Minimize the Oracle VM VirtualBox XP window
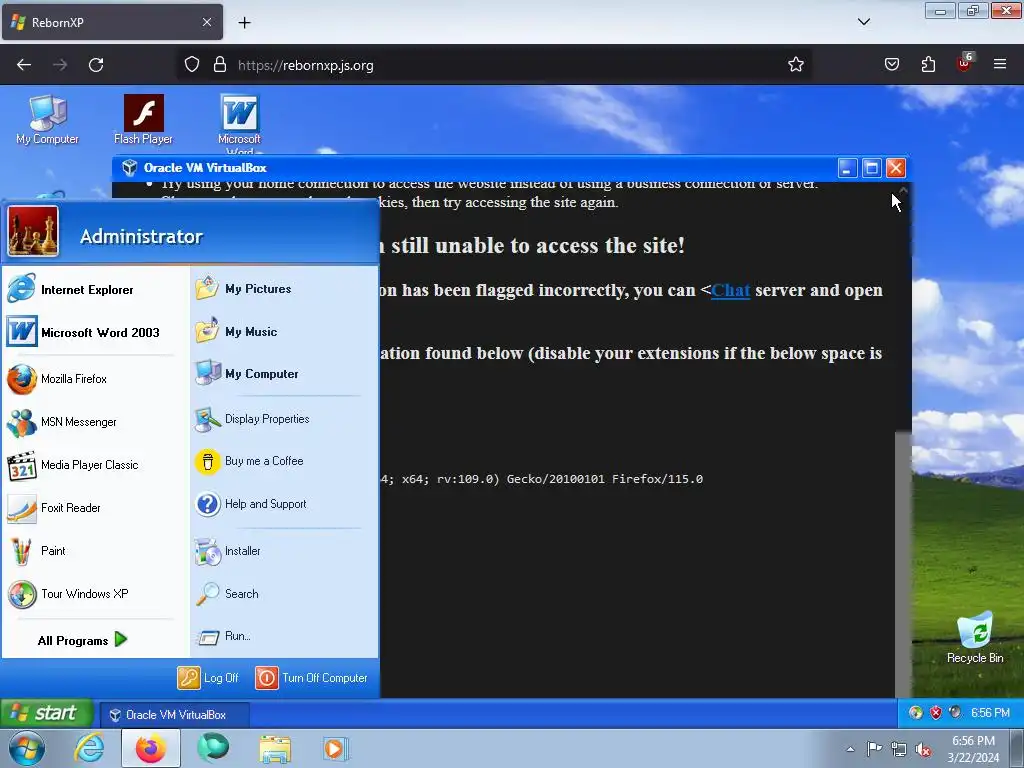This screenshot has height=768, width=1024. (x=847, y=168)
